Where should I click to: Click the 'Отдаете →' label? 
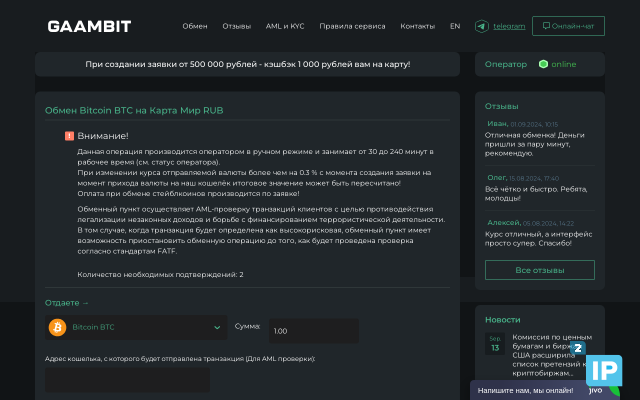tap(67, 303)
